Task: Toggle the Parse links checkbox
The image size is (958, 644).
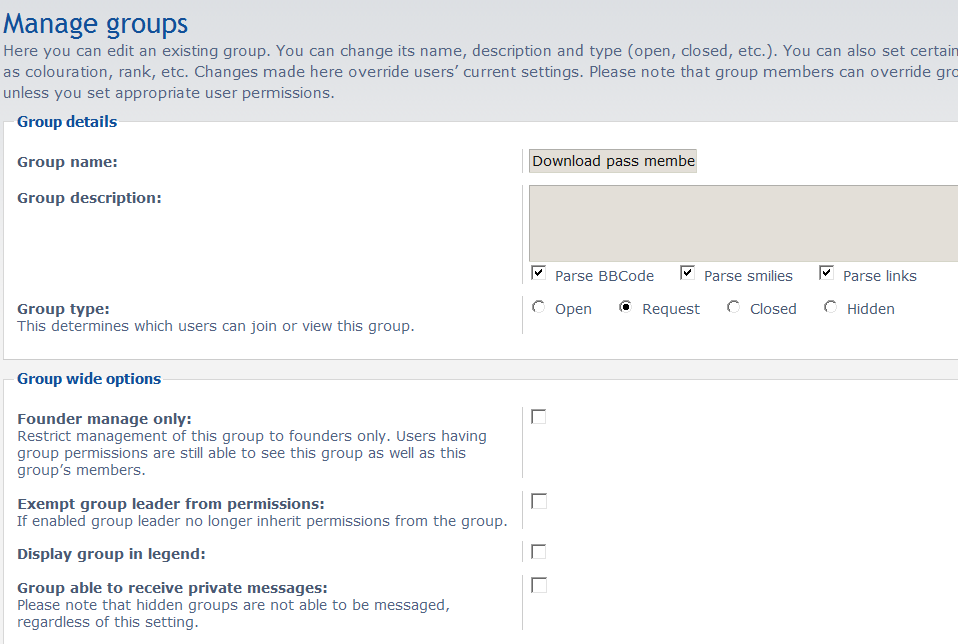Action: [x=826, y=273]
